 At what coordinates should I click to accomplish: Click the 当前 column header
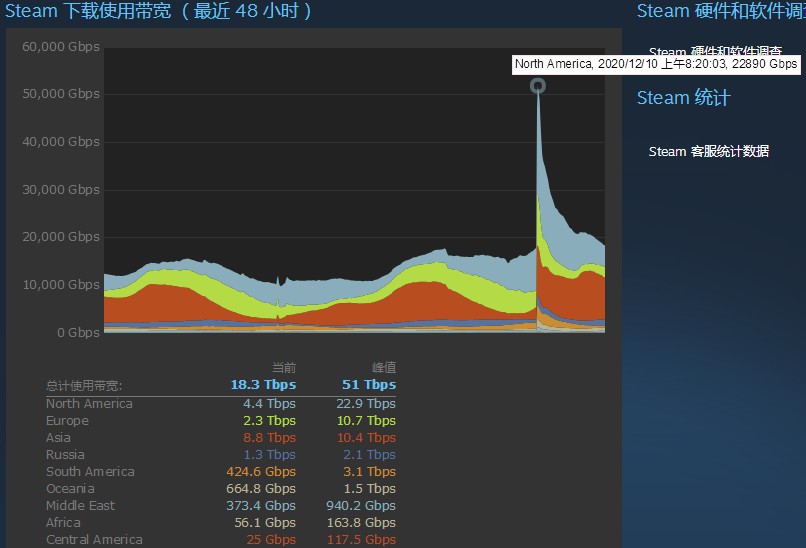pos(284,368)
